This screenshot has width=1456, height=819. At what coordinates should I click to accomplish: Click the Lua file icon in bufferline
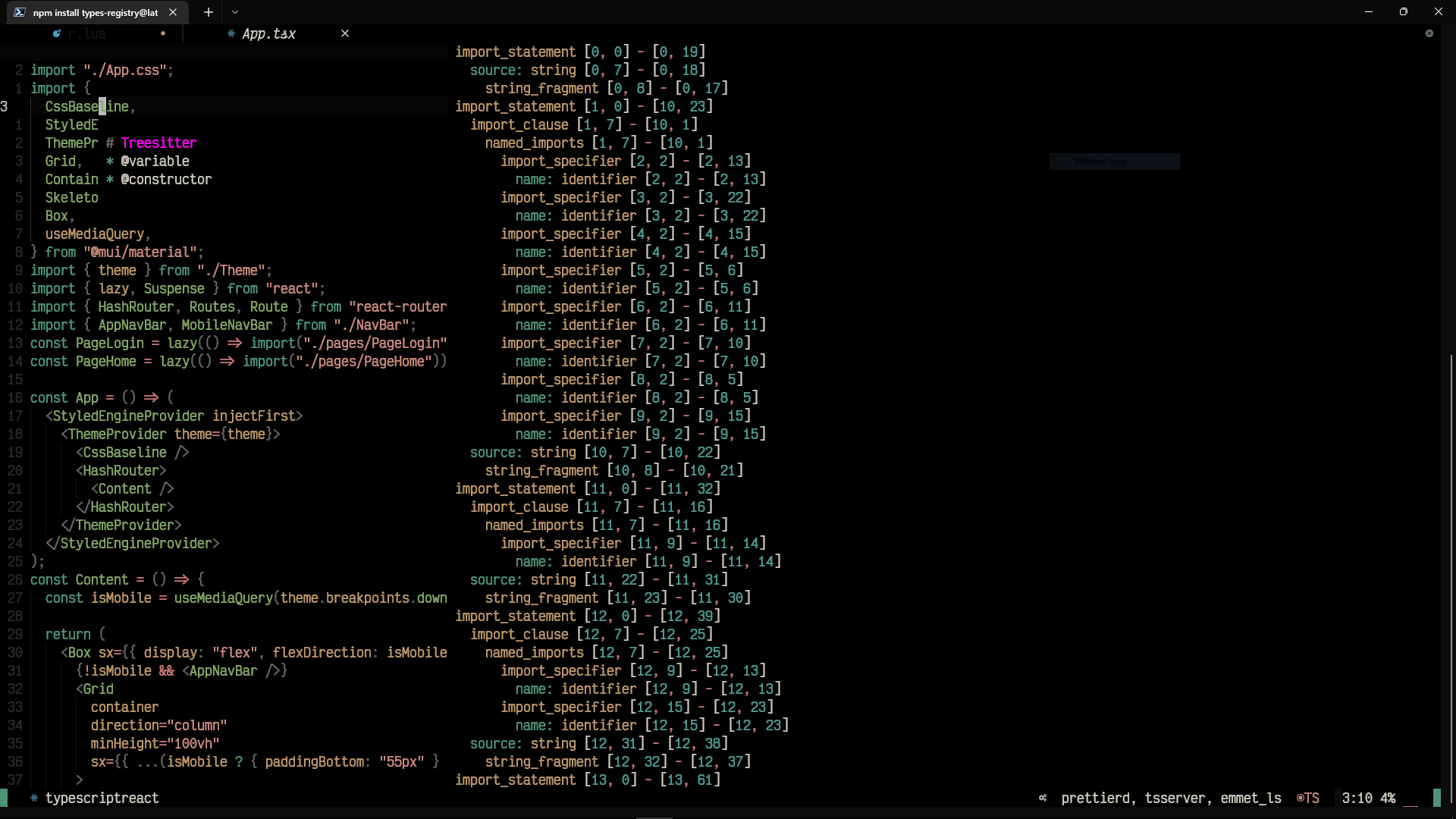[x=57, y=34]
